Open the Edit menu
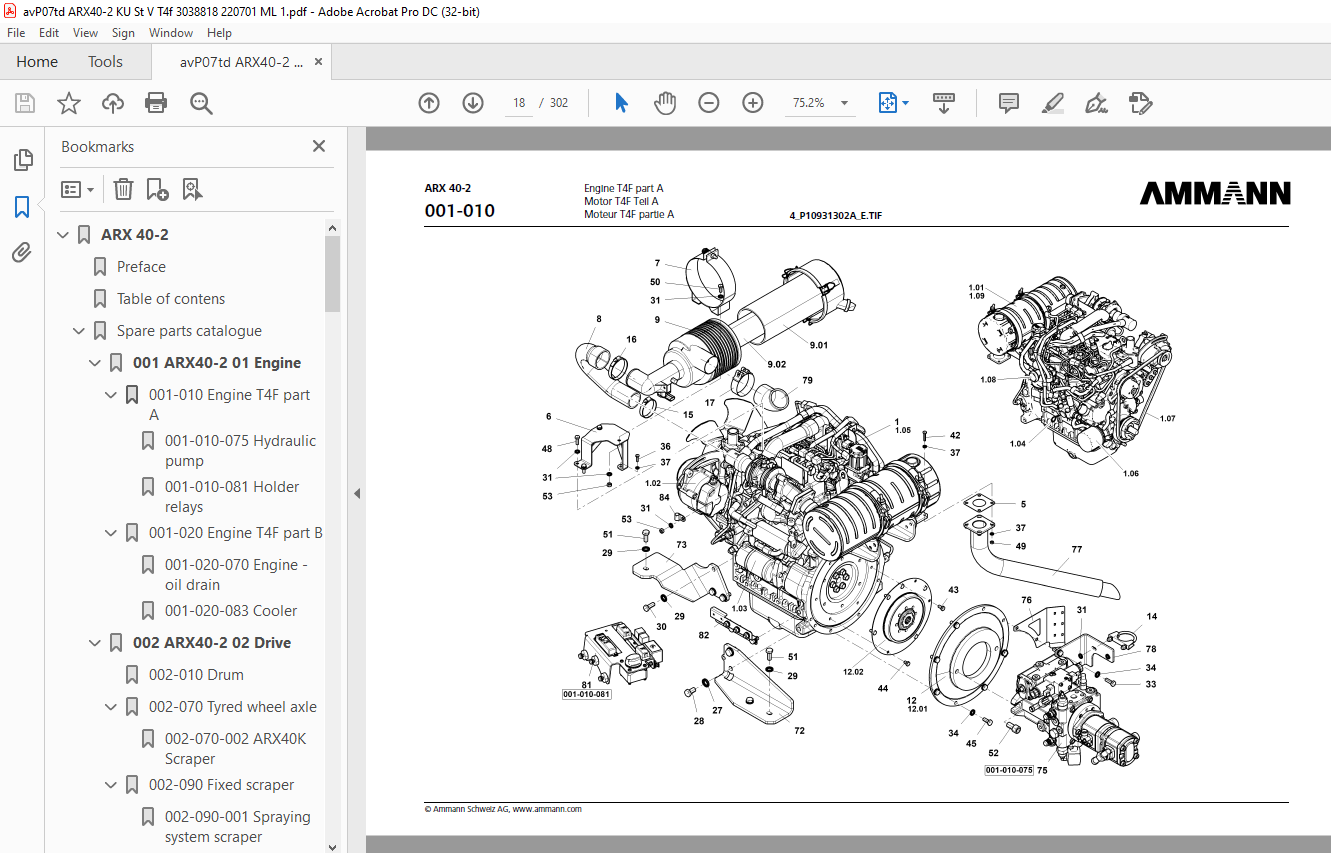 [x=49, y=33]
